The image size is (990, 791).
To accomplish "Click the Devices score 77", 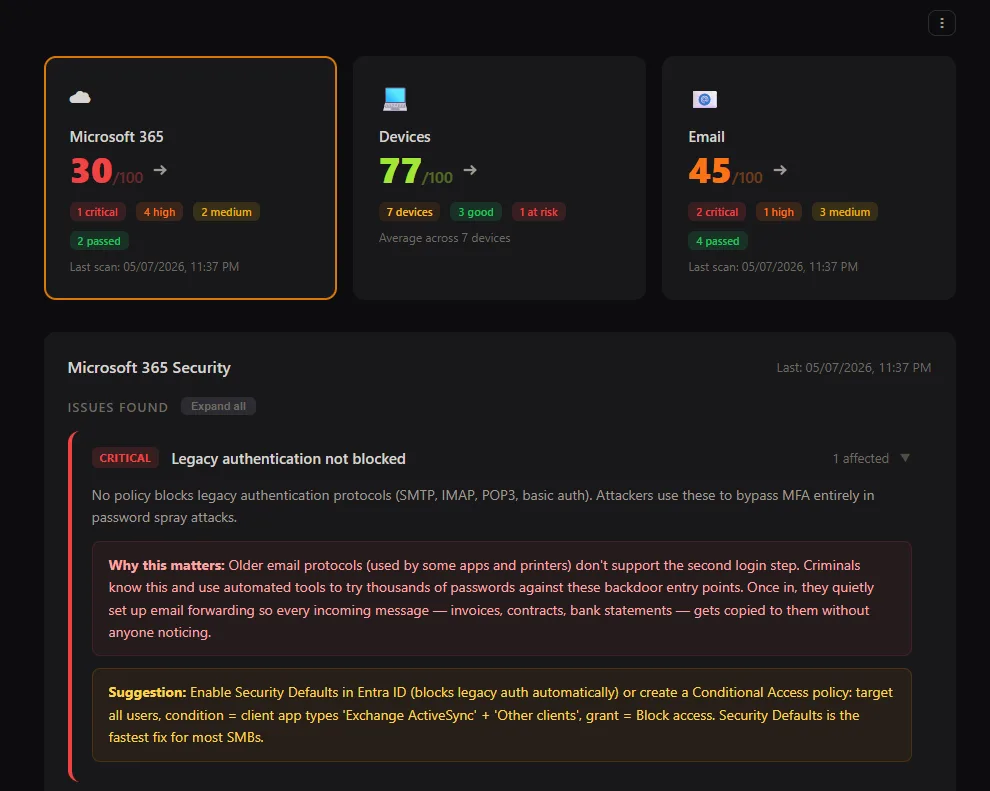I will tap(400, 170).
